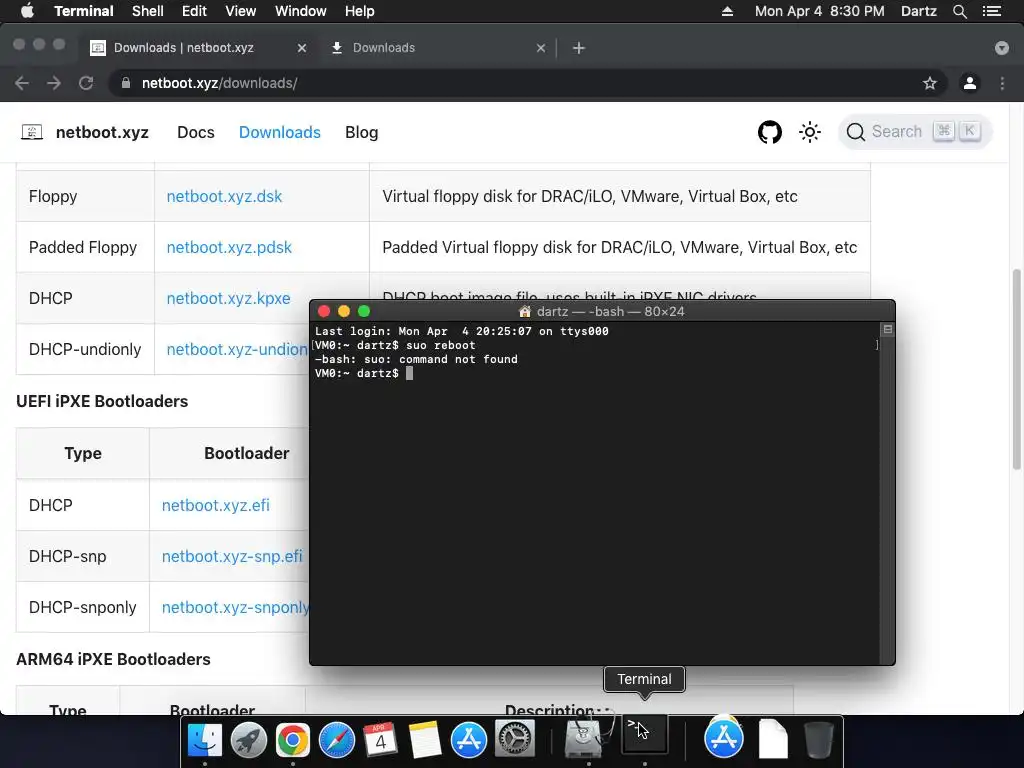
Task: Open Launchpad from the Dock
Action: click(x=249, y=740)
